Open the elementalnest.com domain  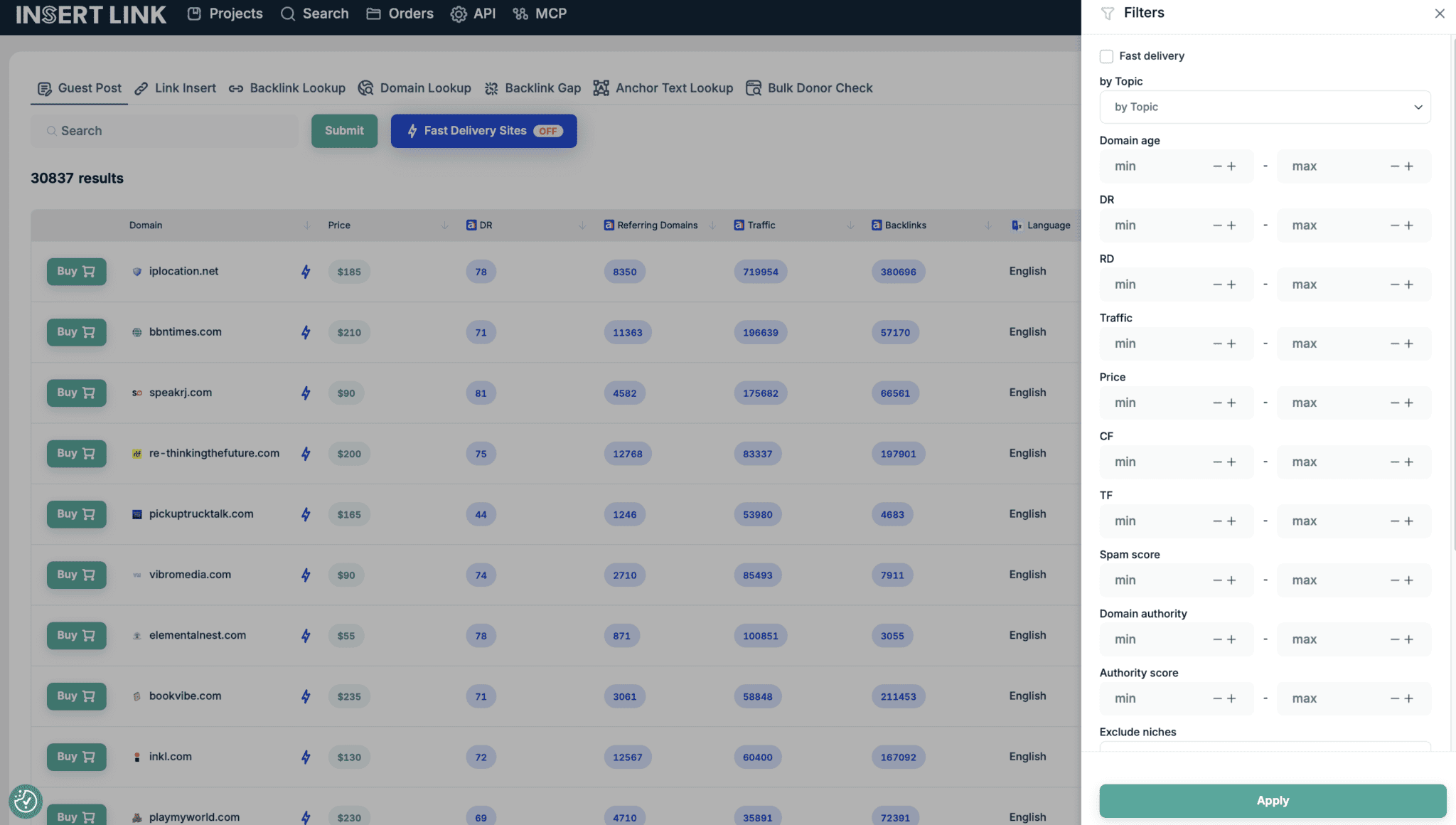(x=198, y=635)
